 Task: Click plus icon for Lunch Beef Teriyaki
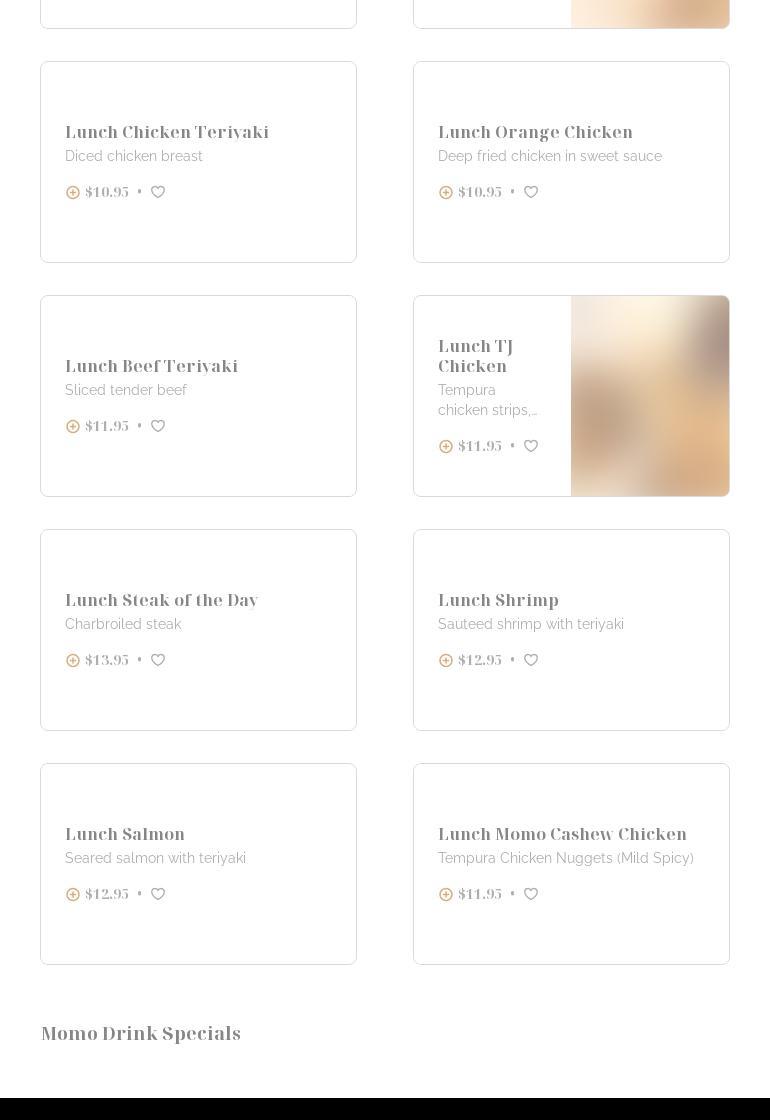point(73,426)
